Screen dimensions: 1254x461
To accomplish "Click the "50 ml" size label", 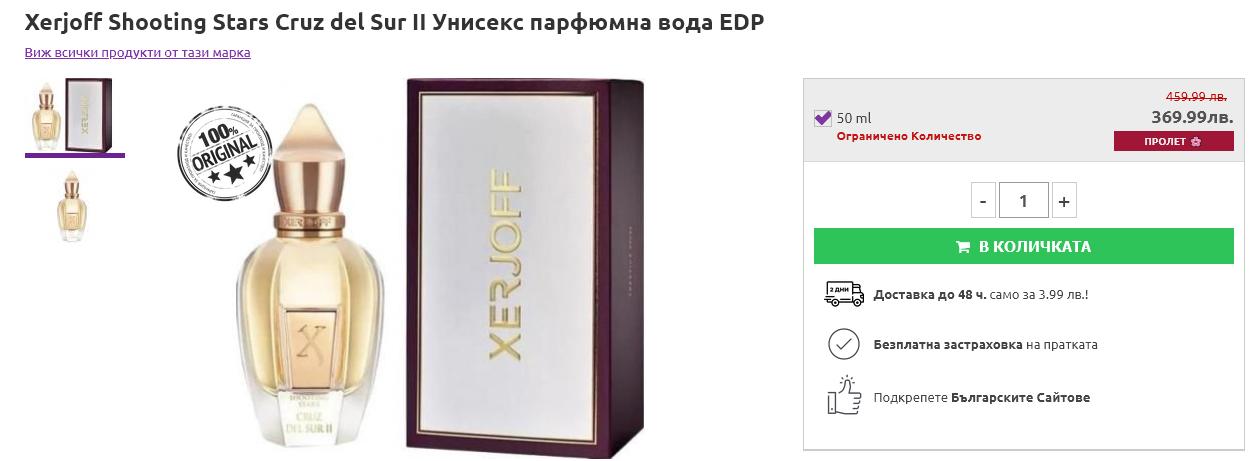I will click(854, 118).
